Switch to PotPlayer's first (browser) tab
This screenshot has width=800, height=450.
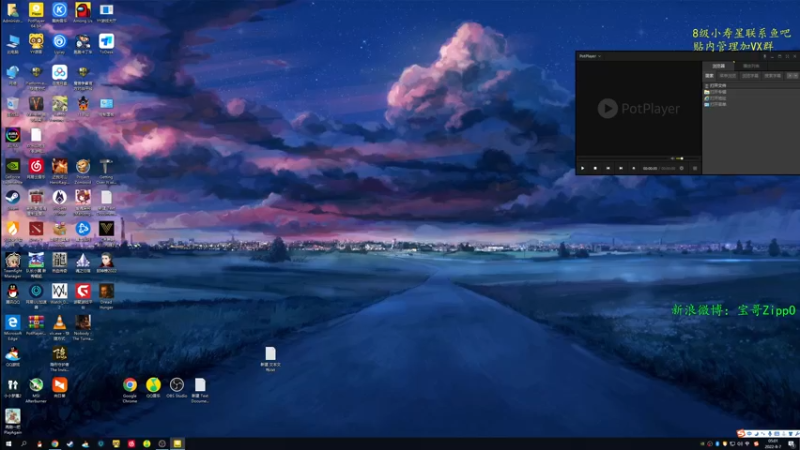pyautogui.click(x=718, y=66)
